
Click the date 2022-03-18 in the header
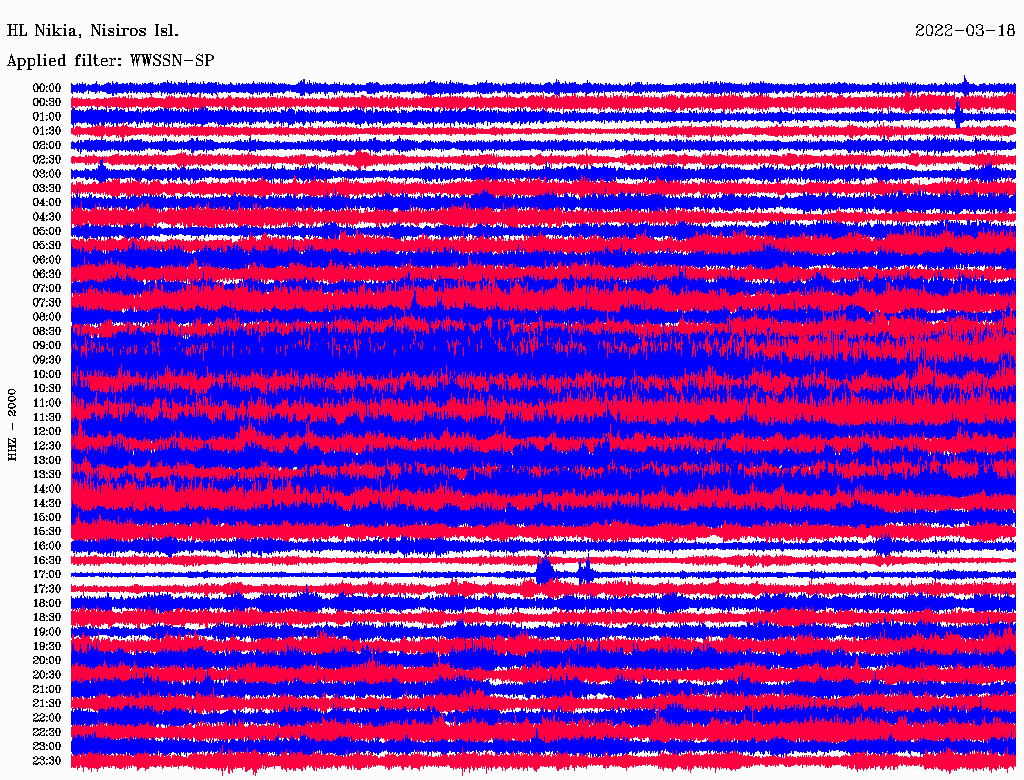click(x=964, y=30)
